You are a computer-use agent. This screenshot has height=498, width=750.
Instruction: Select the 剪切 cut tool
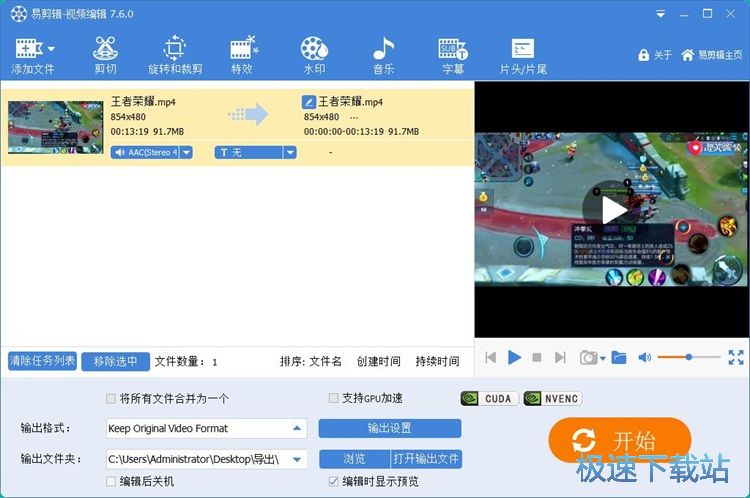pos(105,56)
